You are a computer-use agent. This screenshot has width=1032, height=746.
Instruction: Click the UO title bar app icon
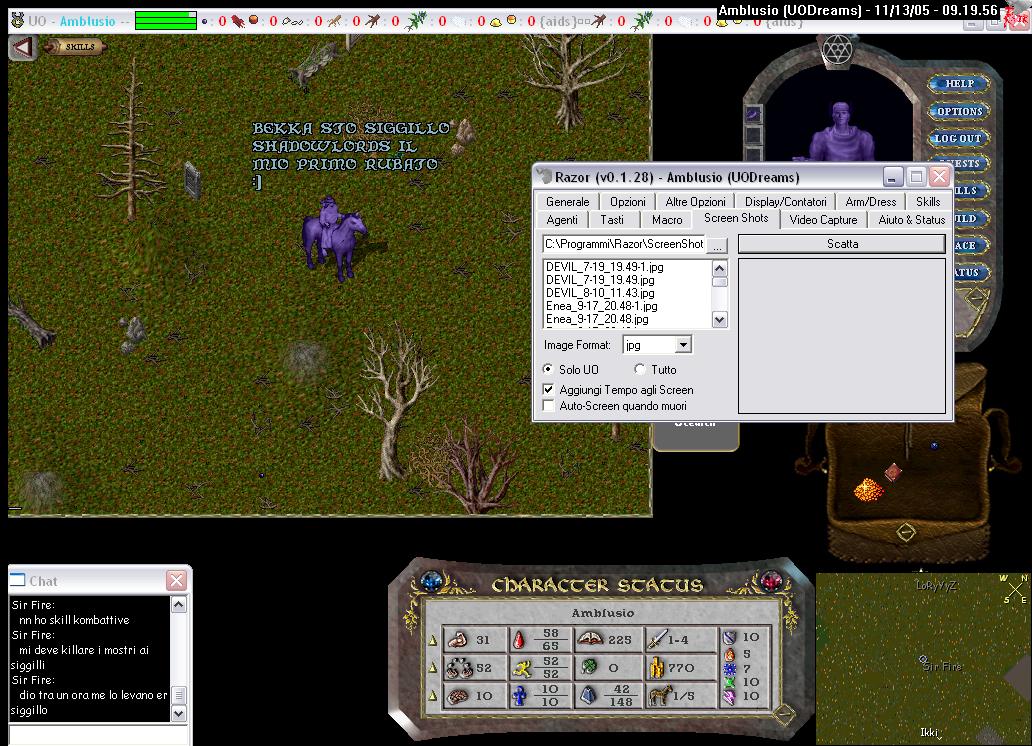[18, 20]
